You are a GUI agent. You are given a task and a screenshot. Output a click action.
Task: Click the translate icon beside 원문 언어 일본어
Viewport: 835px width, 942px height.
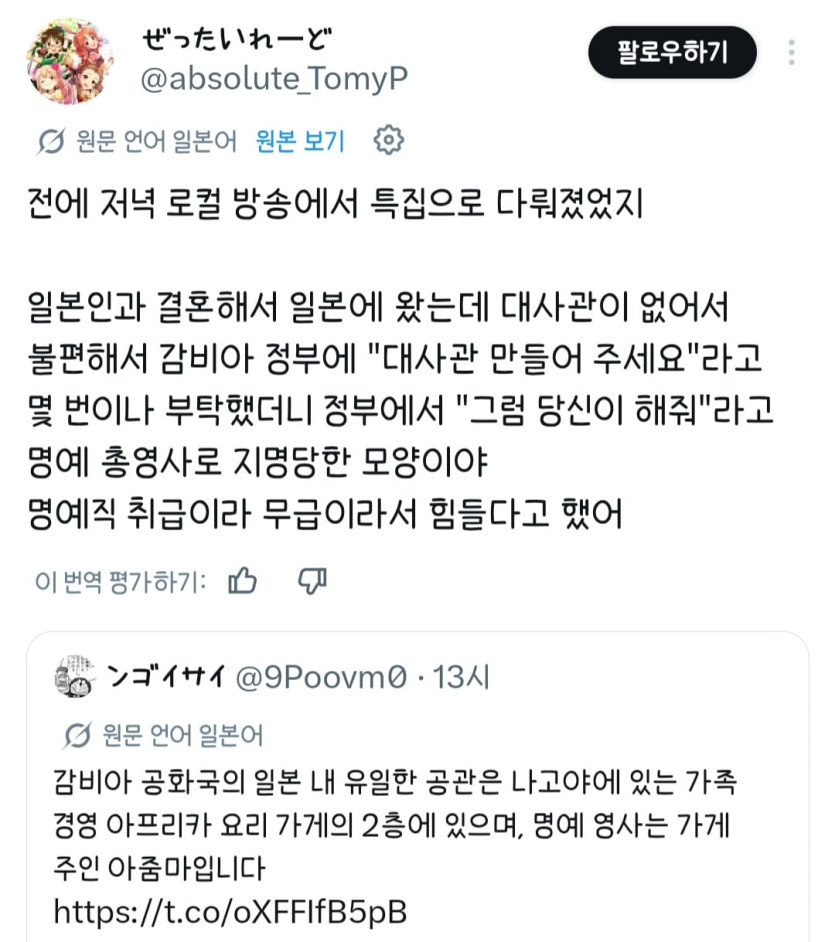pyautogui.click(x=51, y=142)
